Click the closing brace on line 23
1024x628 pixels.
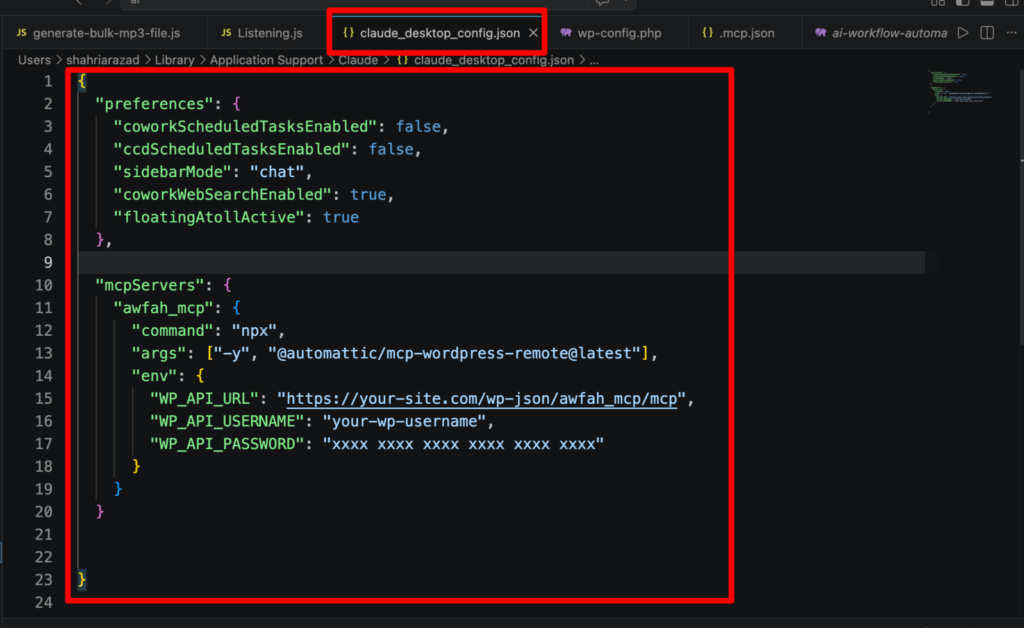82,580
